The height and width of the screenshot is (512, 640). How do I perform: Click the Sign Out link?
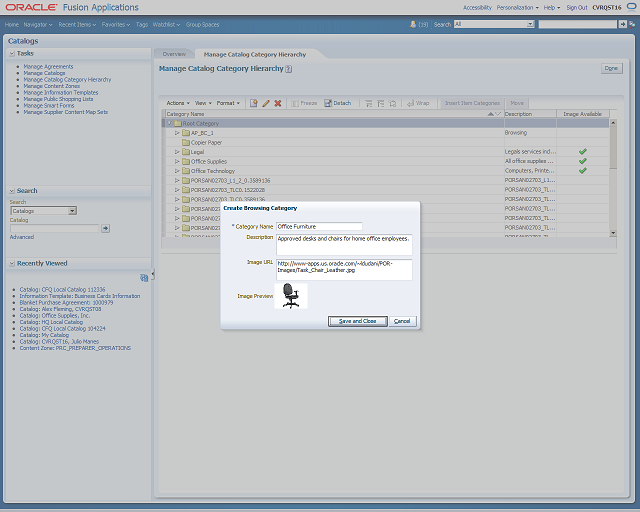coord(577,7)
